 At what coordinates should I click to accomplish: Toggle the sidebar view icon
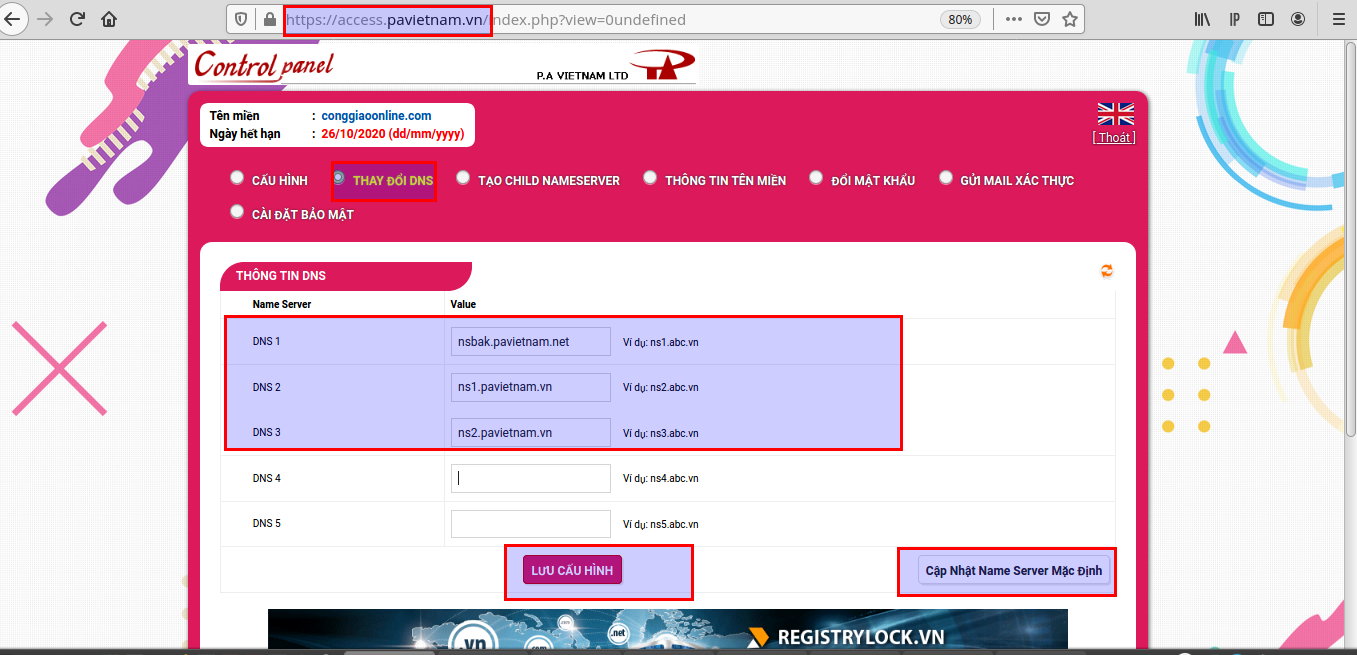click(1266, 19)
